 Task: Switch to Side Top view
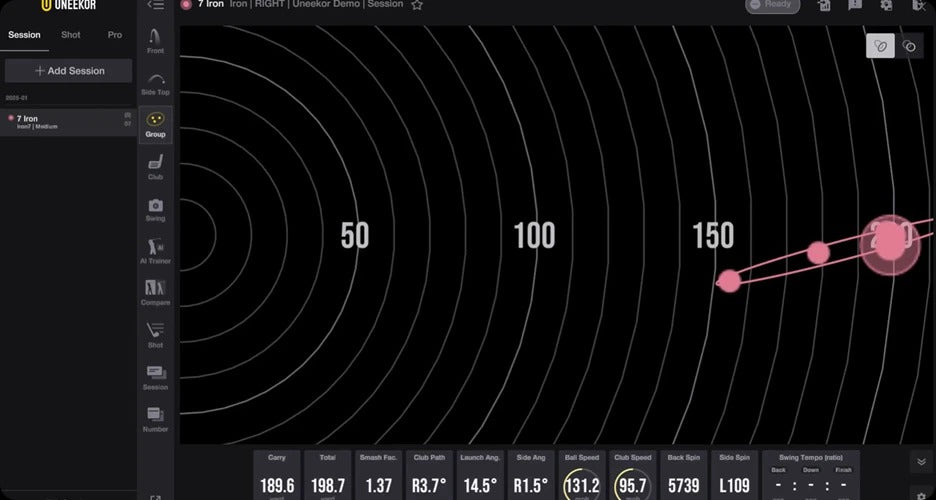pos(155,82)
